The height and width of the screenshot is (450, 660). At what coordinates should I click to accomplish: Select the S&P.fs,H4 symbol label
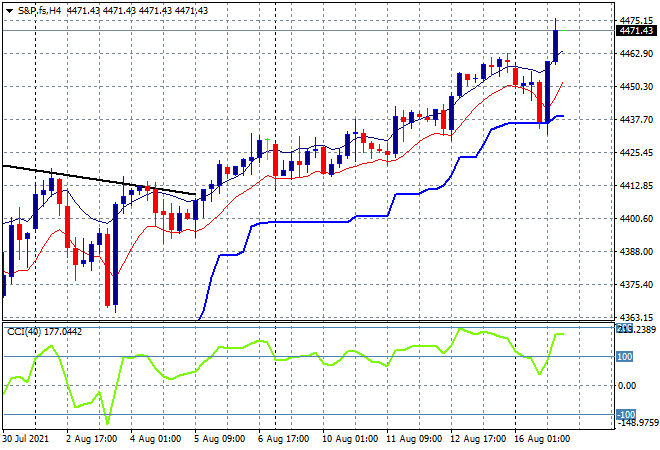pyautogui.click(x=40, y=11)
